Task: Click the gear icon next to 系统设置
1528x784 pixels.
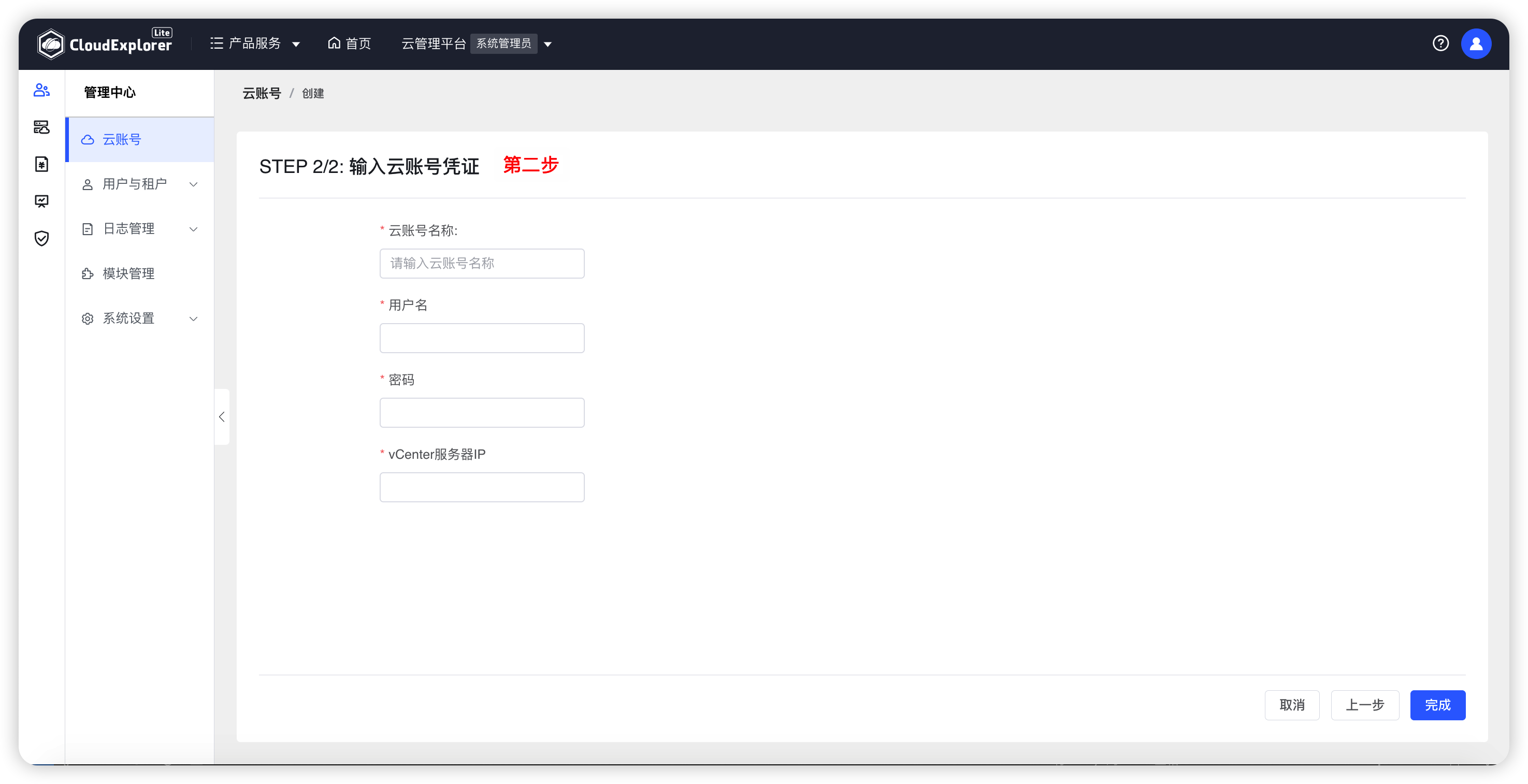Action: (x=88, y=318)
